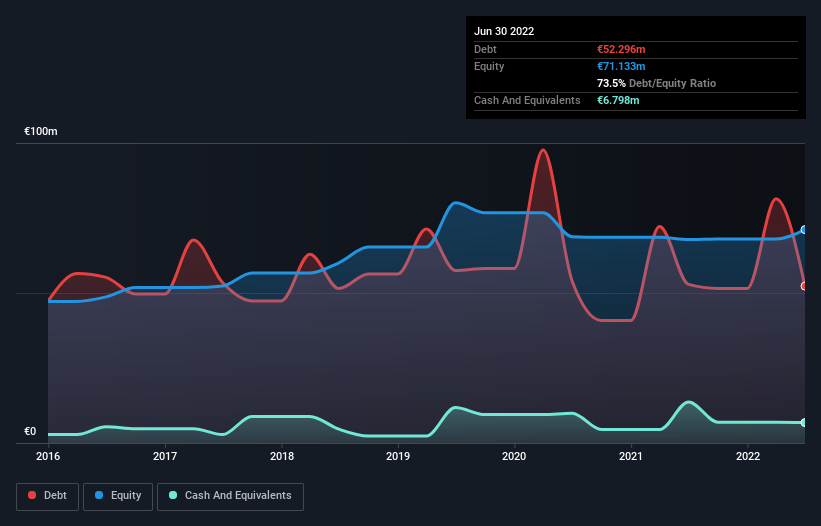Click the €0 y-axis label
821x526 pixels.
[30, 431]
